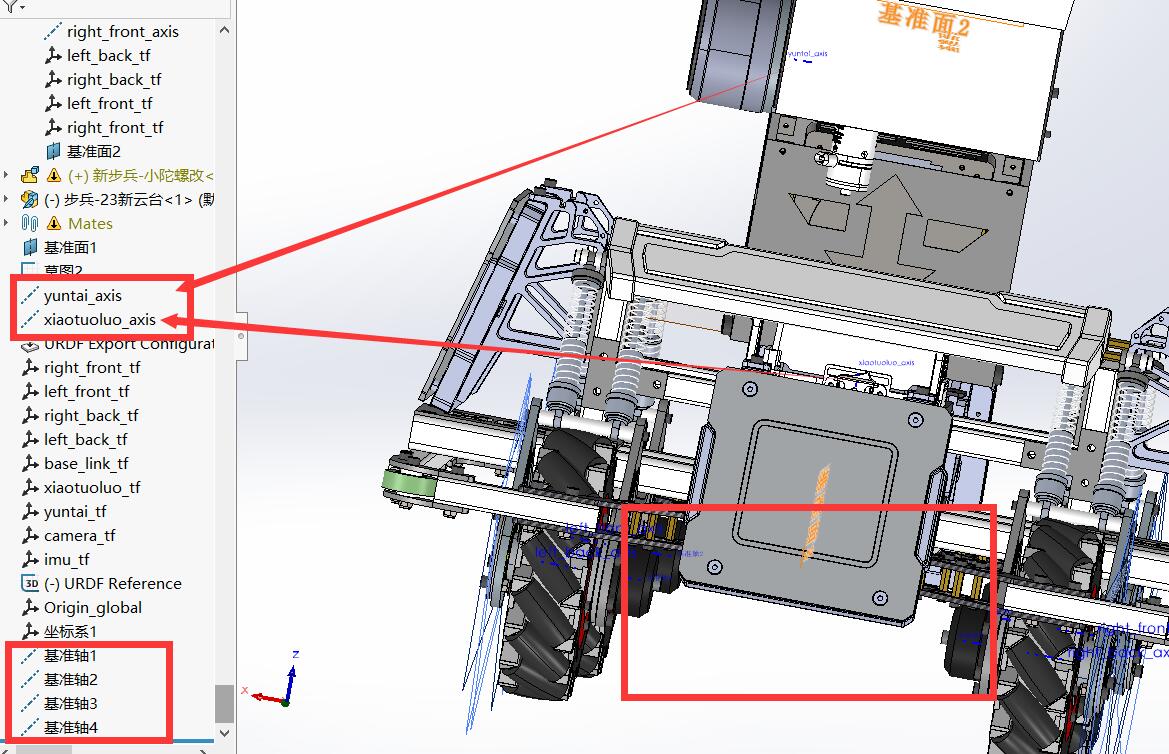Select the yuntai_axis reference axis
The width and height of the screenshot is (1169, 754).
click(x=82, y=296)
